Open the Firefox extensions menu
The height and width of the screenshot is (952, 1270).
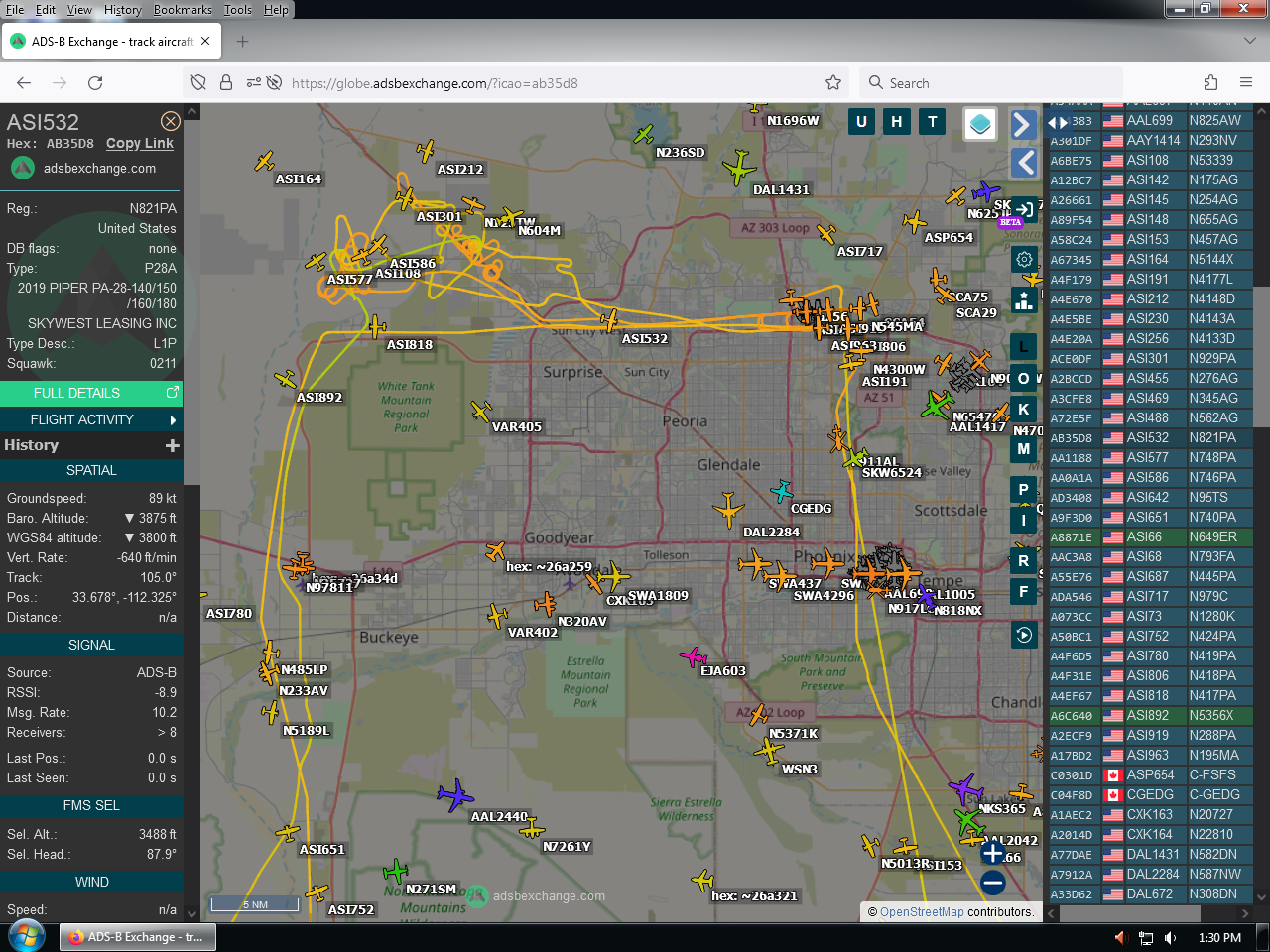click(1210, 83)
